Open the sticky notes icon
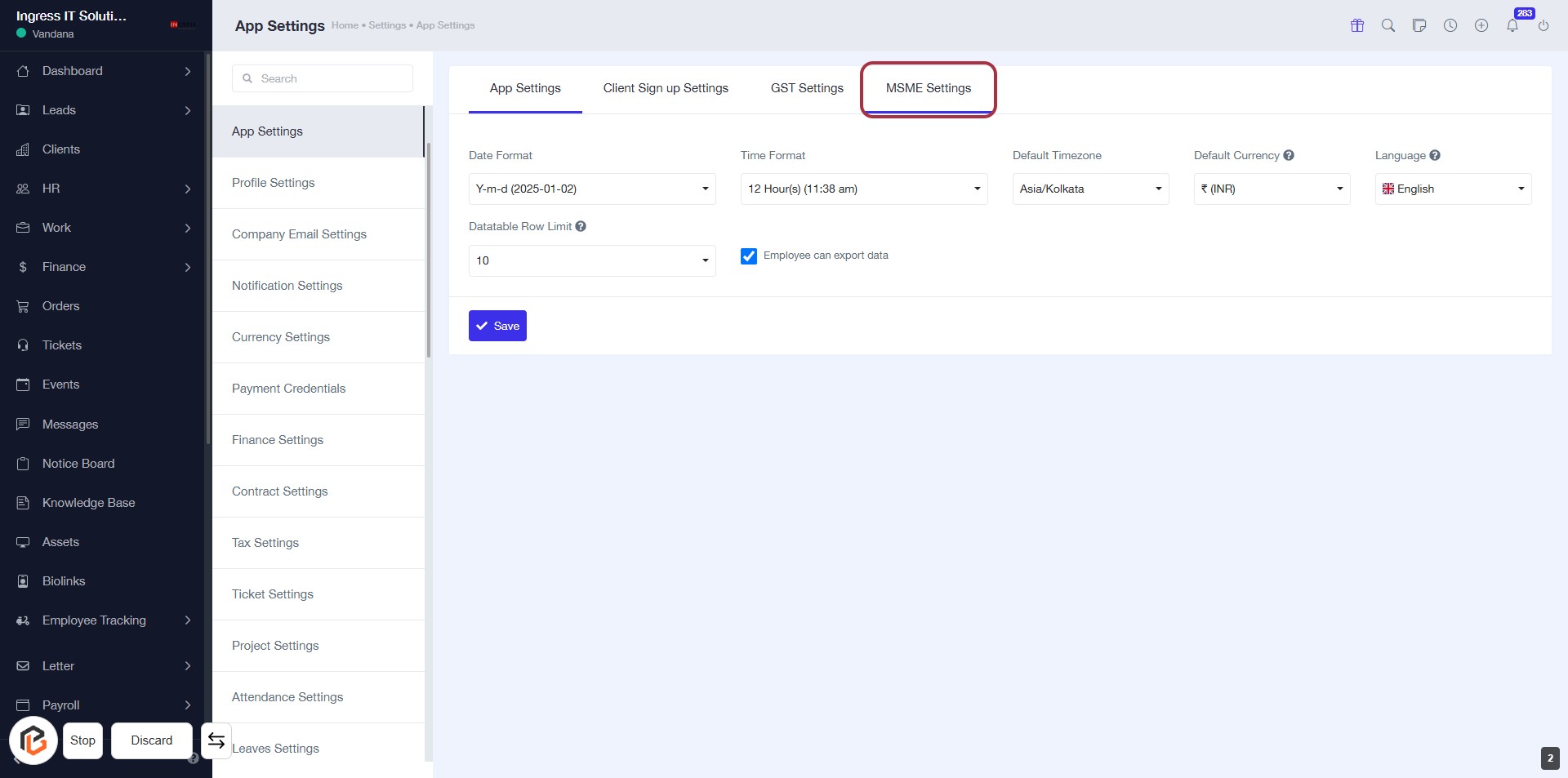The width and height of the screenshot is (1568, 778). [x=1419, y=25]
